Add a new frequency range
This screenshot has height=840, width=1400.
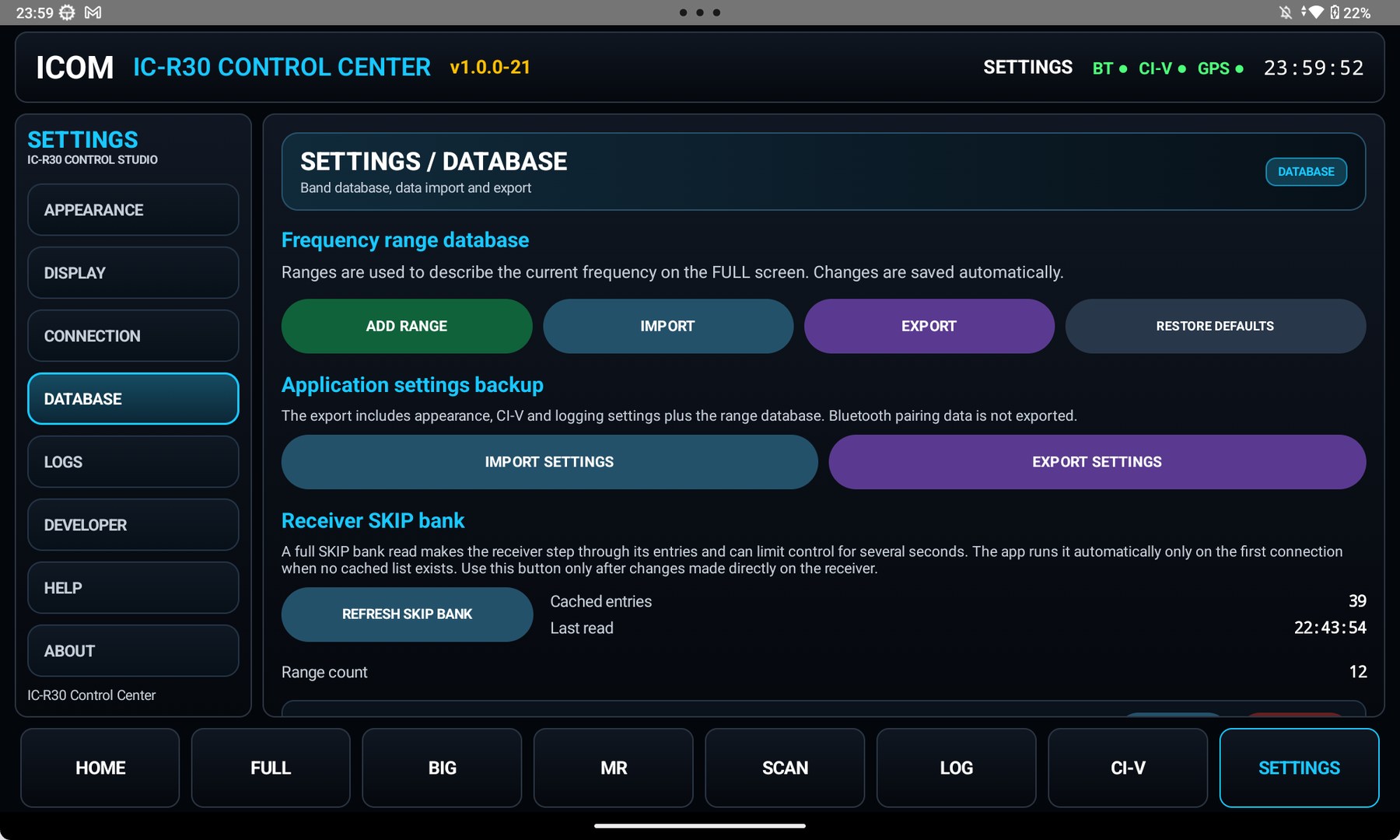pyautogui.click(x=407, y=326)
